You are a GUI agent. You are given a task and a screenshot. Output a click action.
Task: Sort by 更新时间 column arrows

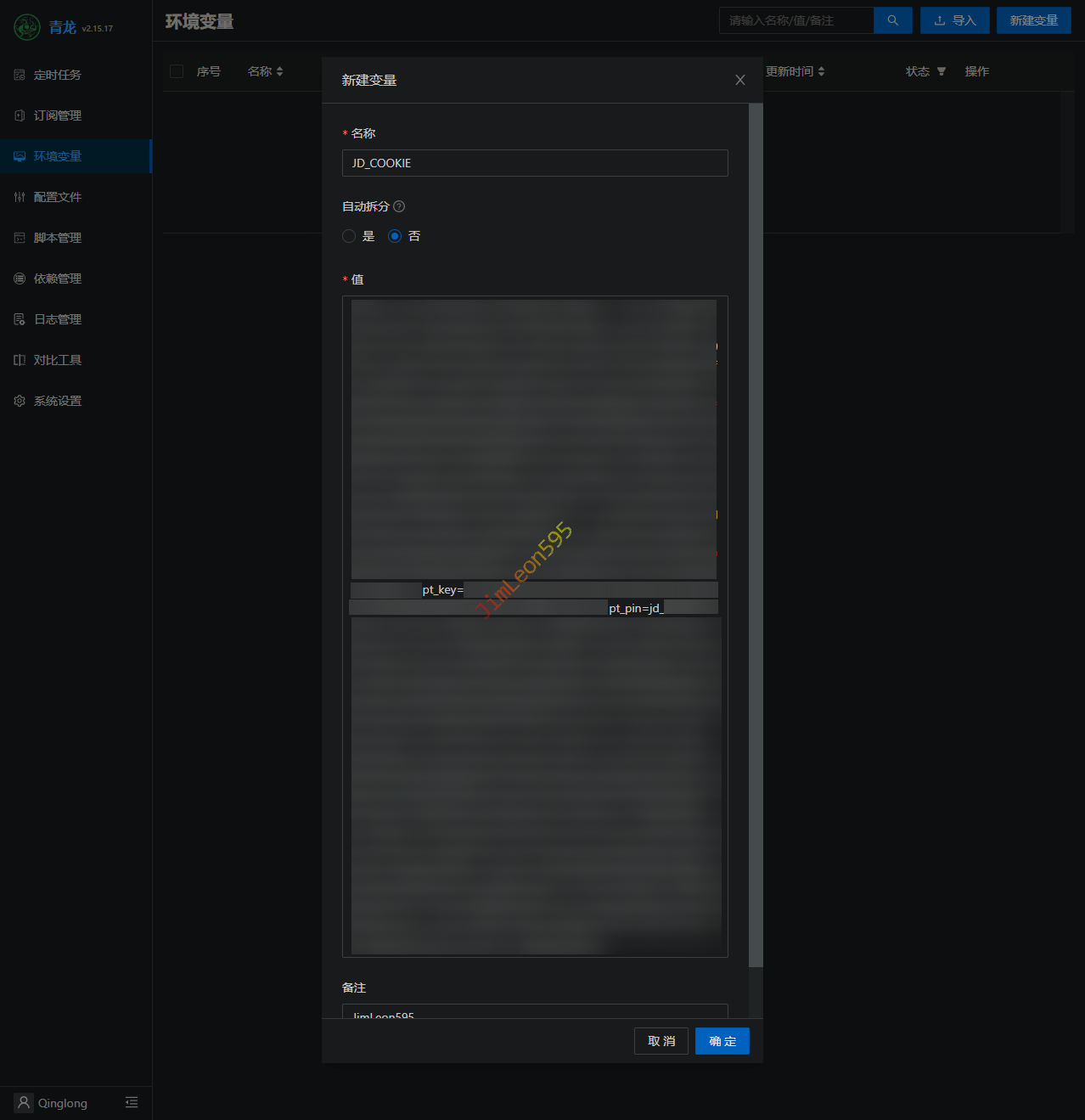click(x=821, y=71)
